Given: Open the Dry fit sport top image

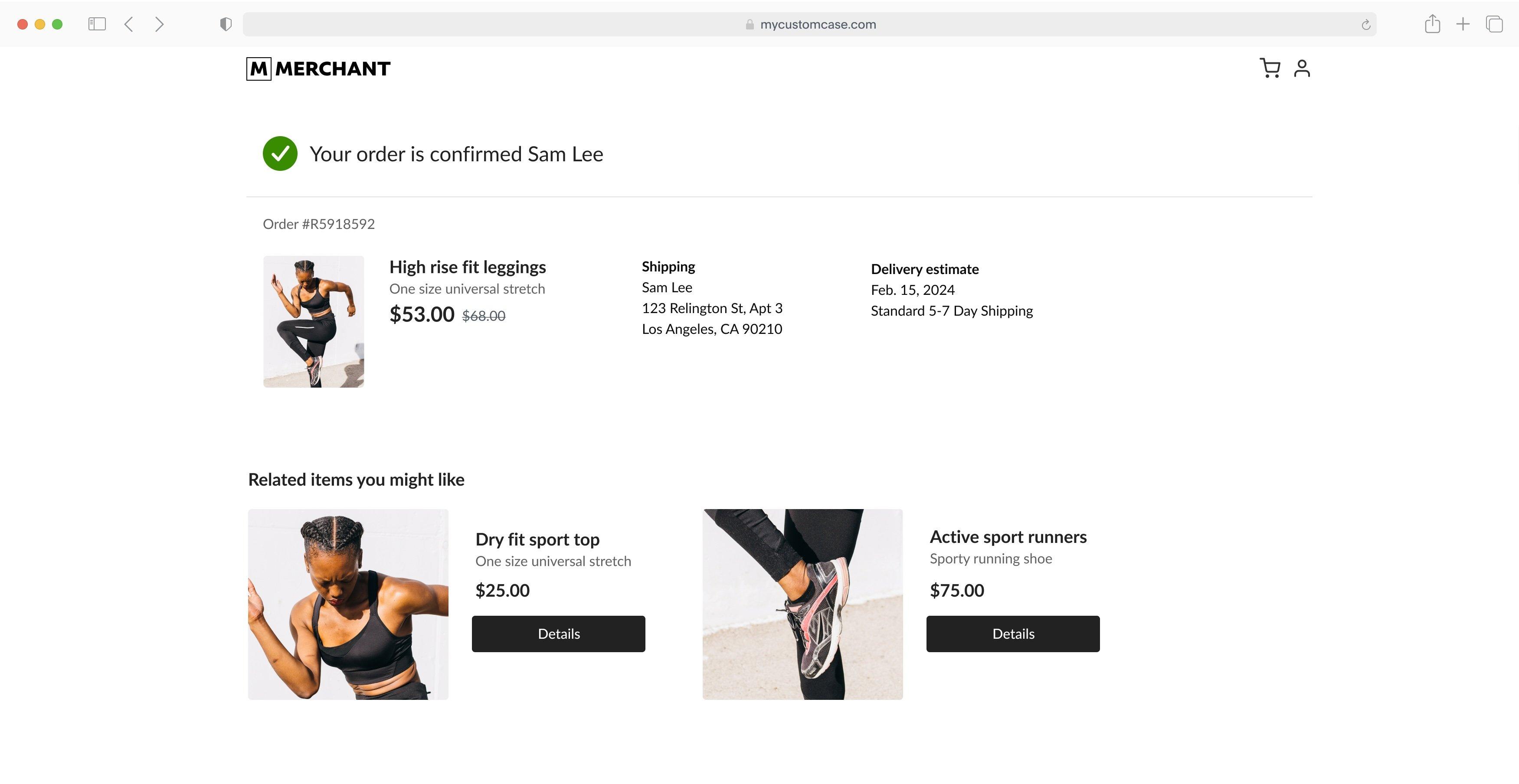Looking at the screenshot, I should point(348,604).
